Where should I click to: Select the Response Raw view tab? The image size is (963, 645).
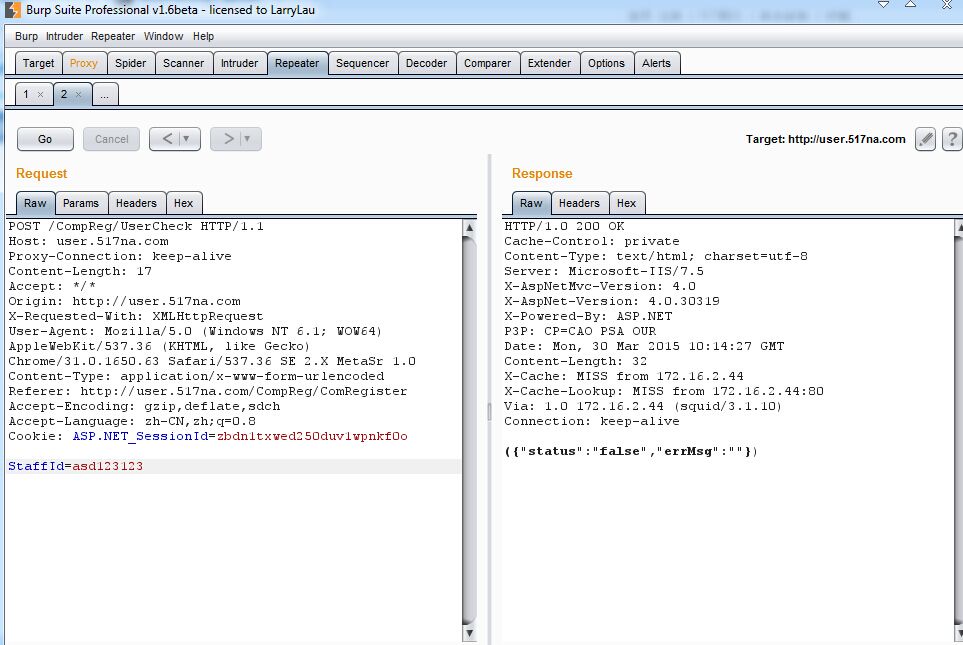click(531, 203)
